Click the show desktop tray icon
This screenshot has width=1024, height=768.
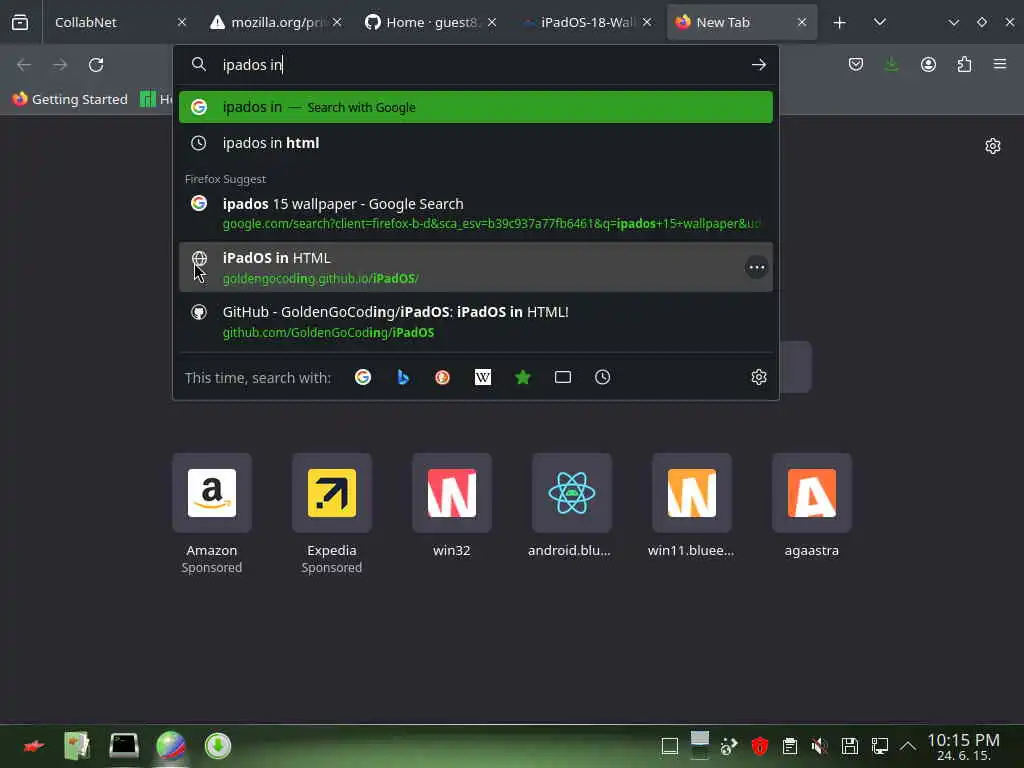pyautogui.click(x=669, y=746)
